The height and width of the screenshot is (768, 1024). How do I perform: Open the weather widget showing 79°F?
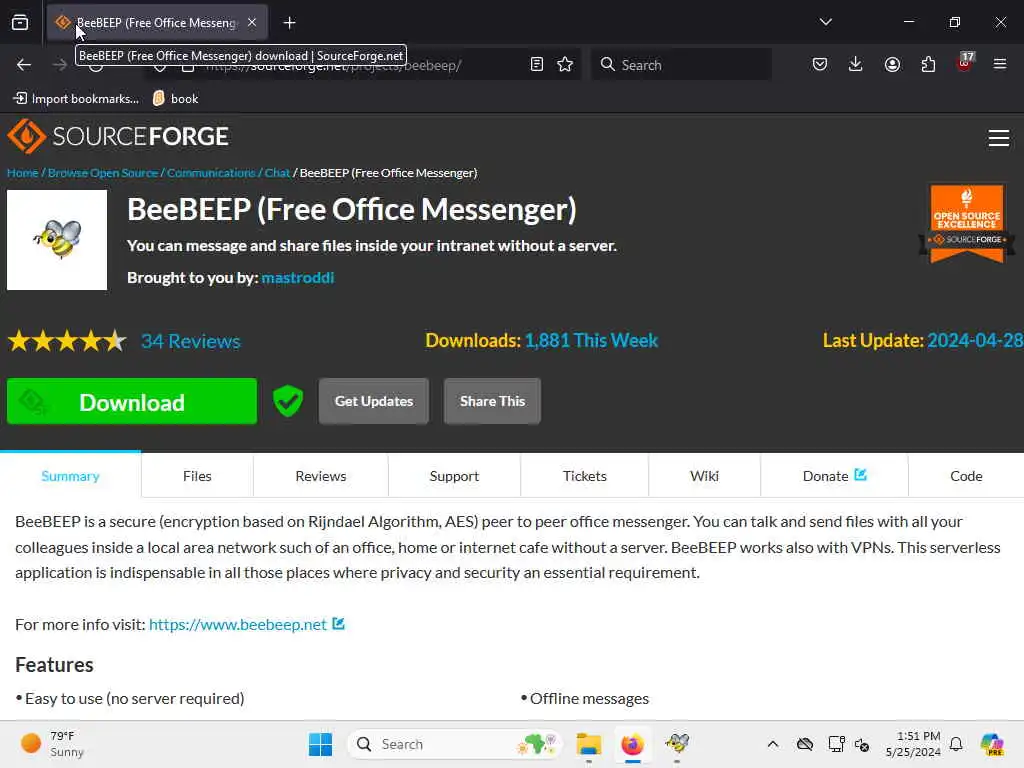(52, 744)
